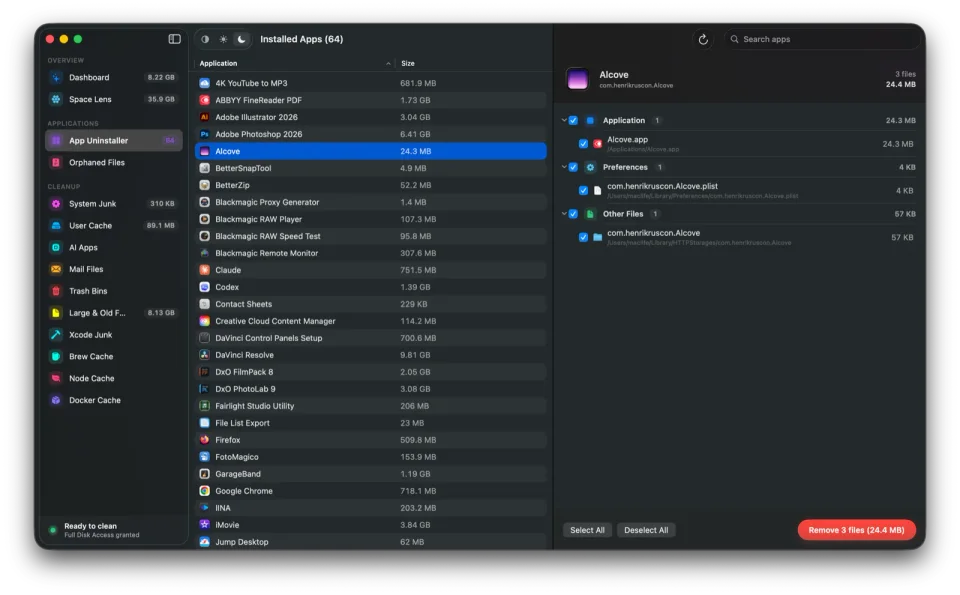Open AI Apps in the sidebar
Image resolution: width=960 pixels, height=595 pixels.
point(114,247)
